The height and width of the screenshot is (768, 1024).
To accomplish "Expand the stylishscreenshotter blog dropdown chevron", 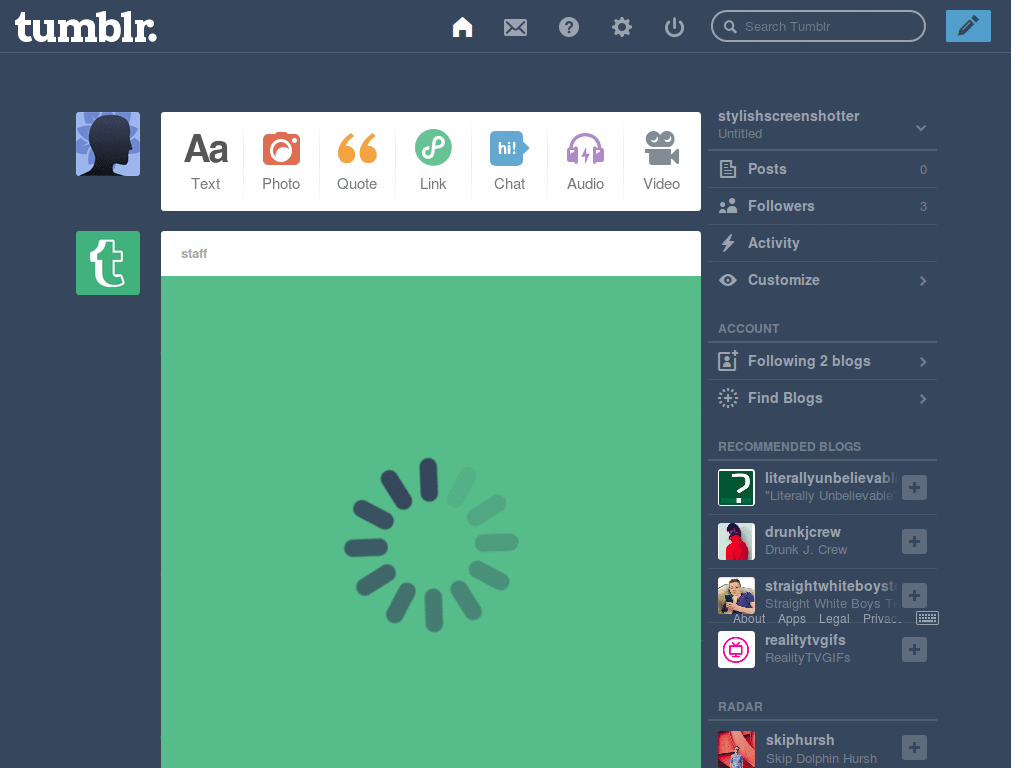I will coord(921,127).
